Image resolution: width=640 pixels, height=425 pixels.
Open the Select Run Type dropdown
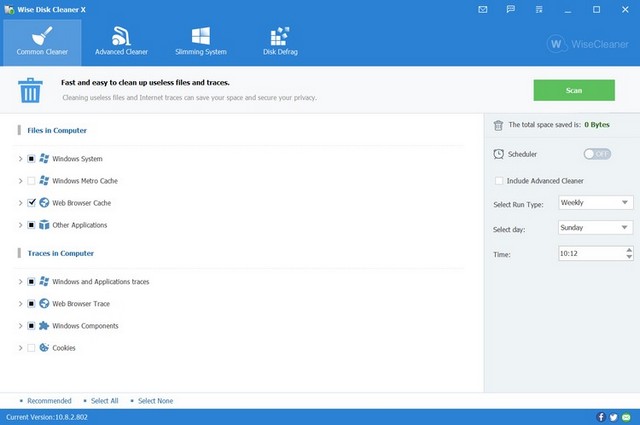pos(595,203)
